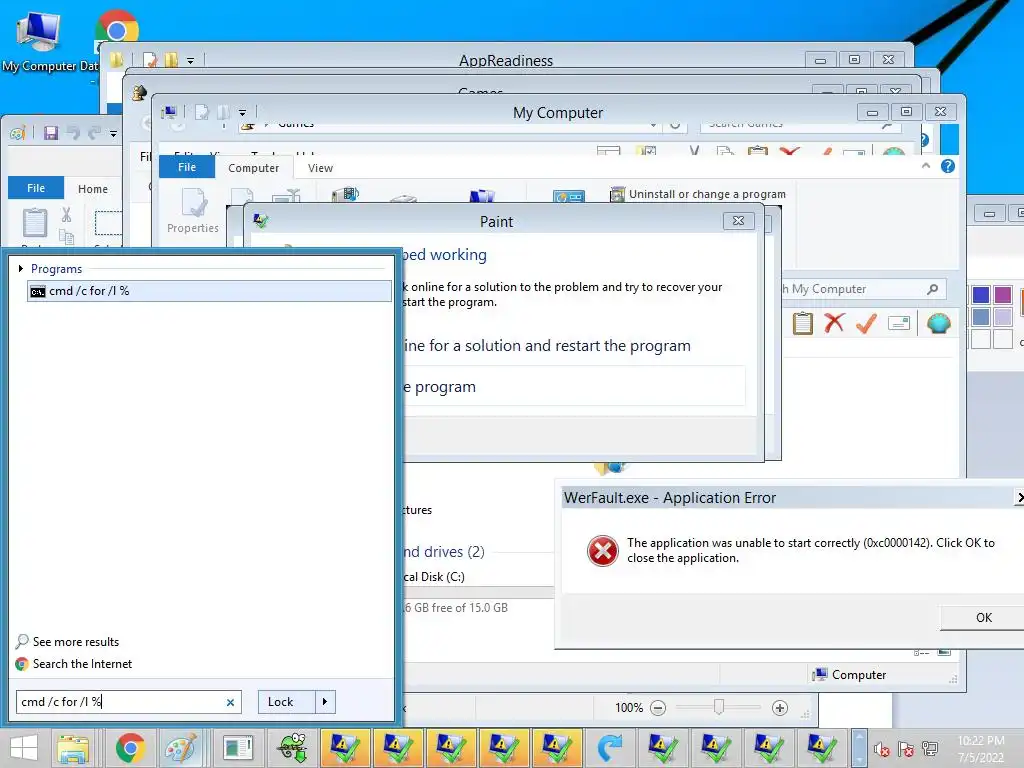This screenshot has height=768, width=1024.
Task: Open the Start button on the taskbar
Action: [24, 748]
